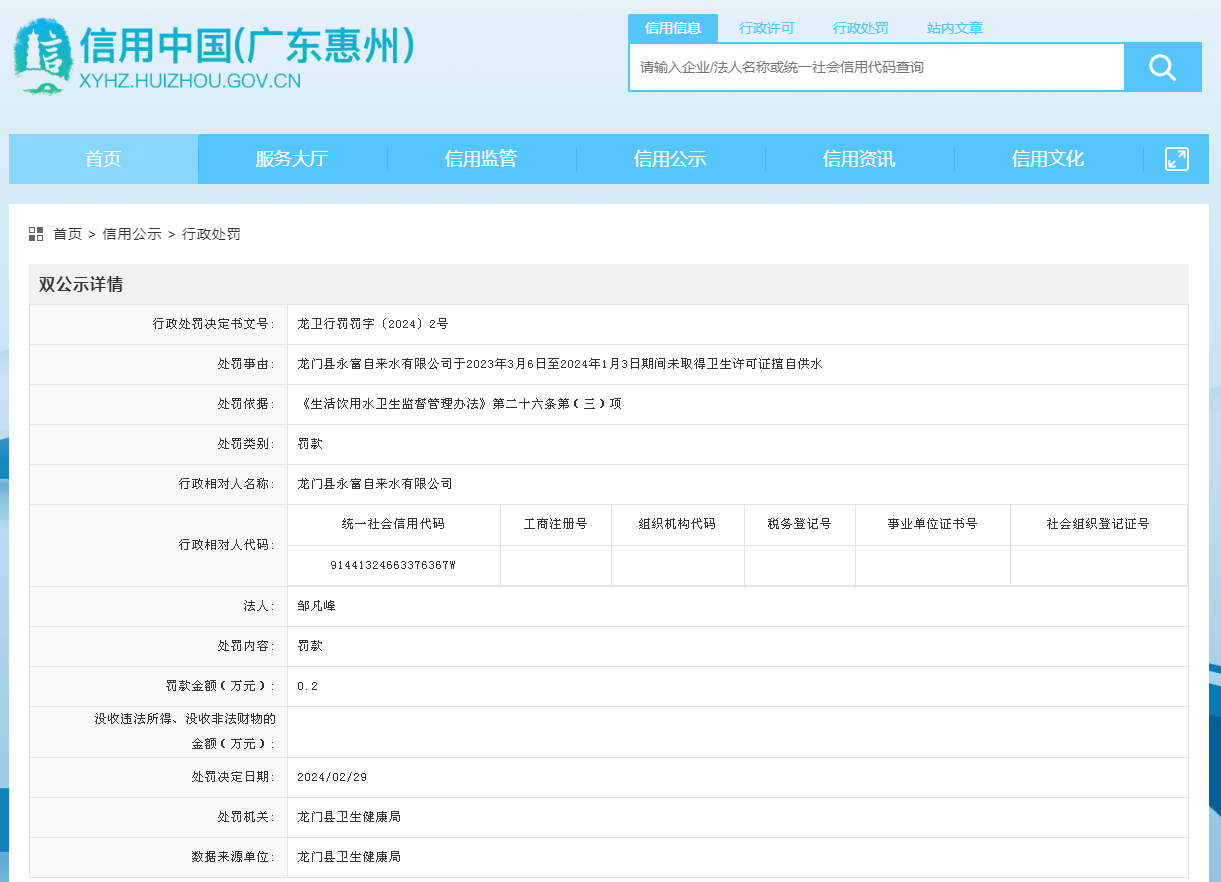The width and height of the screenshot is (1221, 882).
Task: Click the 统一社会信用代码 column header
Action: [x=393, y=524]
